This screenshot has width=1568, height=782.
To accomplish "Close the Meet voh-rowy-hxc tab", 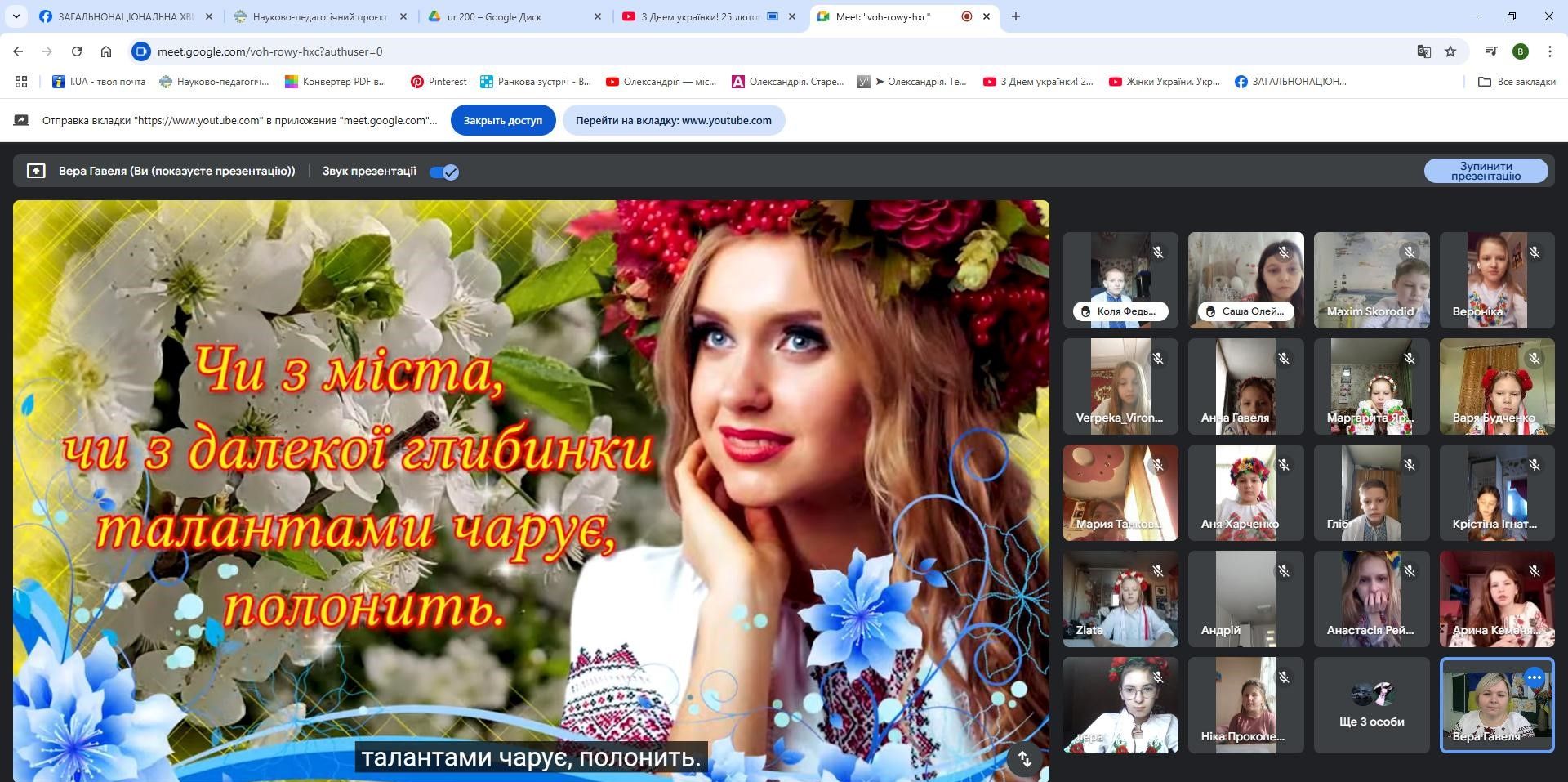I will click(x=987, y=16).
